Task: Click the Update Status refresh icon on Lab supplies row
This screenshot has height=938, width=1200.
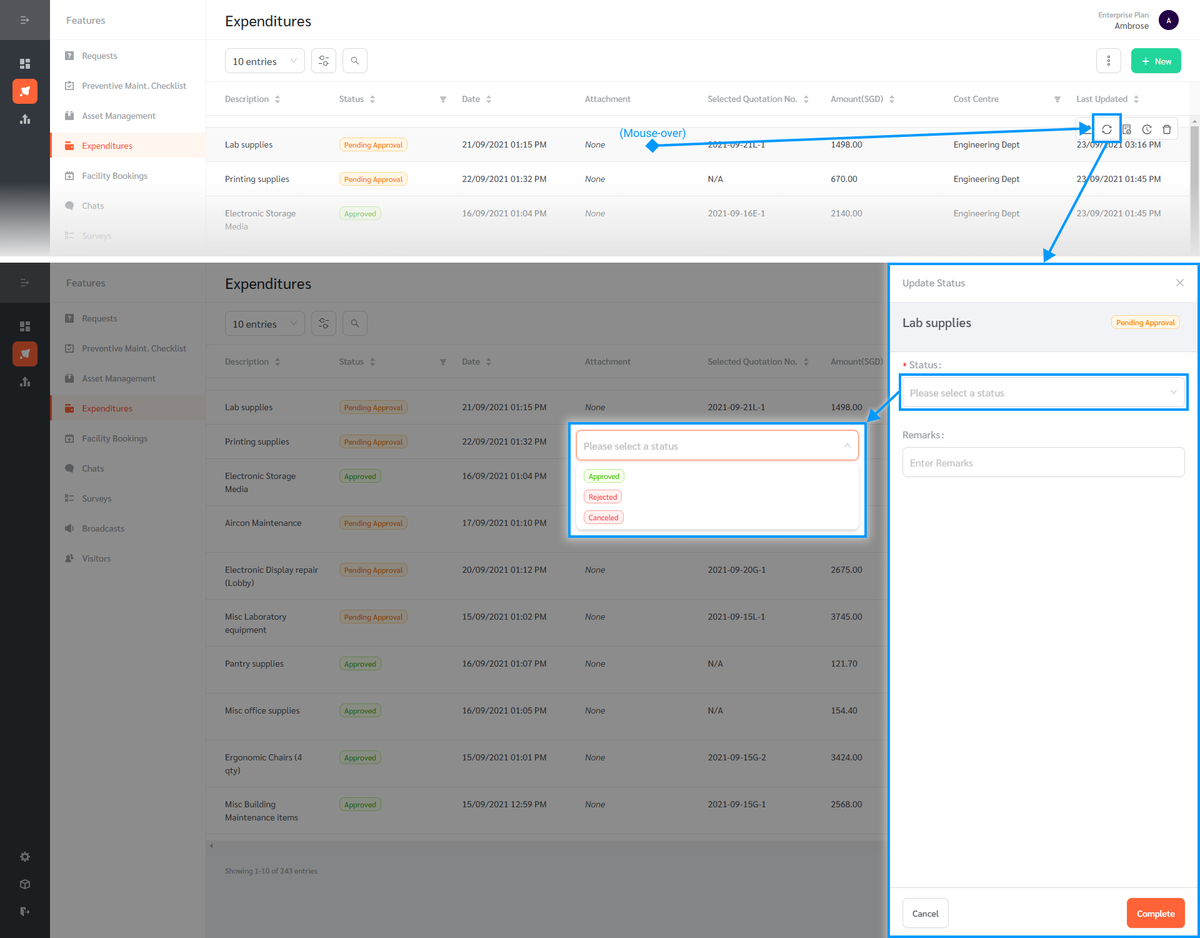Action: 1107,129
